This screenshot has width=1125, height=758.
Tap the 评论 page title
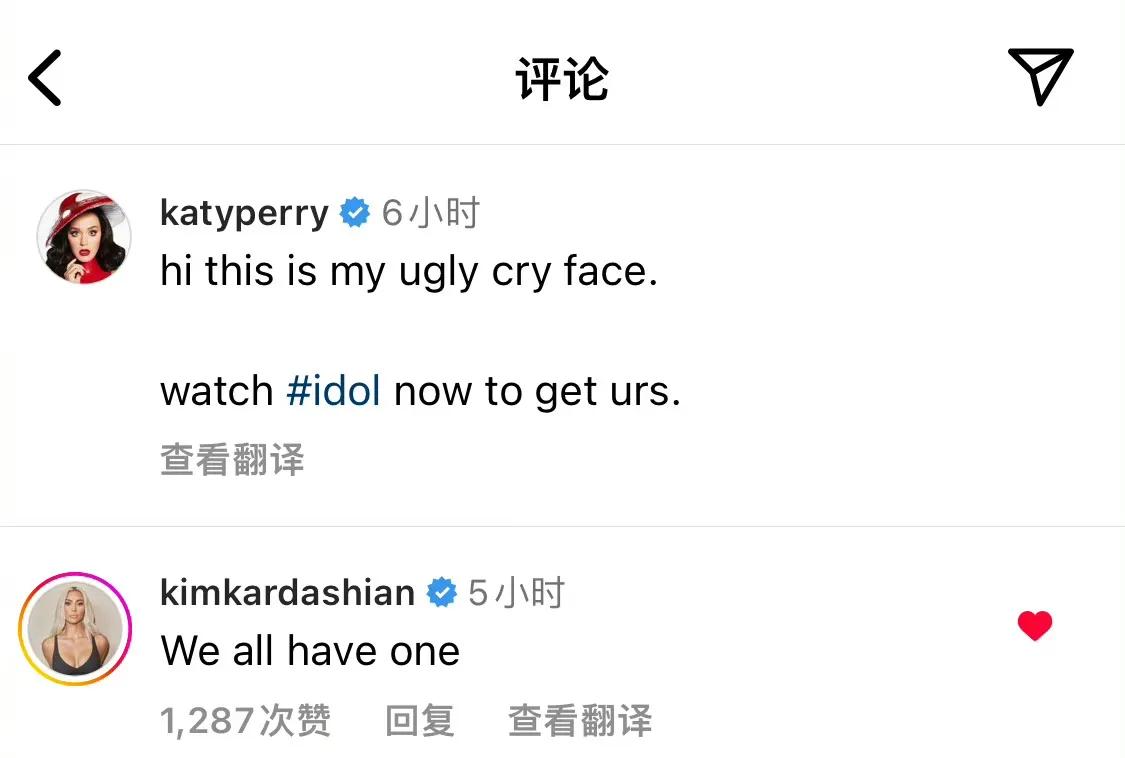[x=562, y=79]
